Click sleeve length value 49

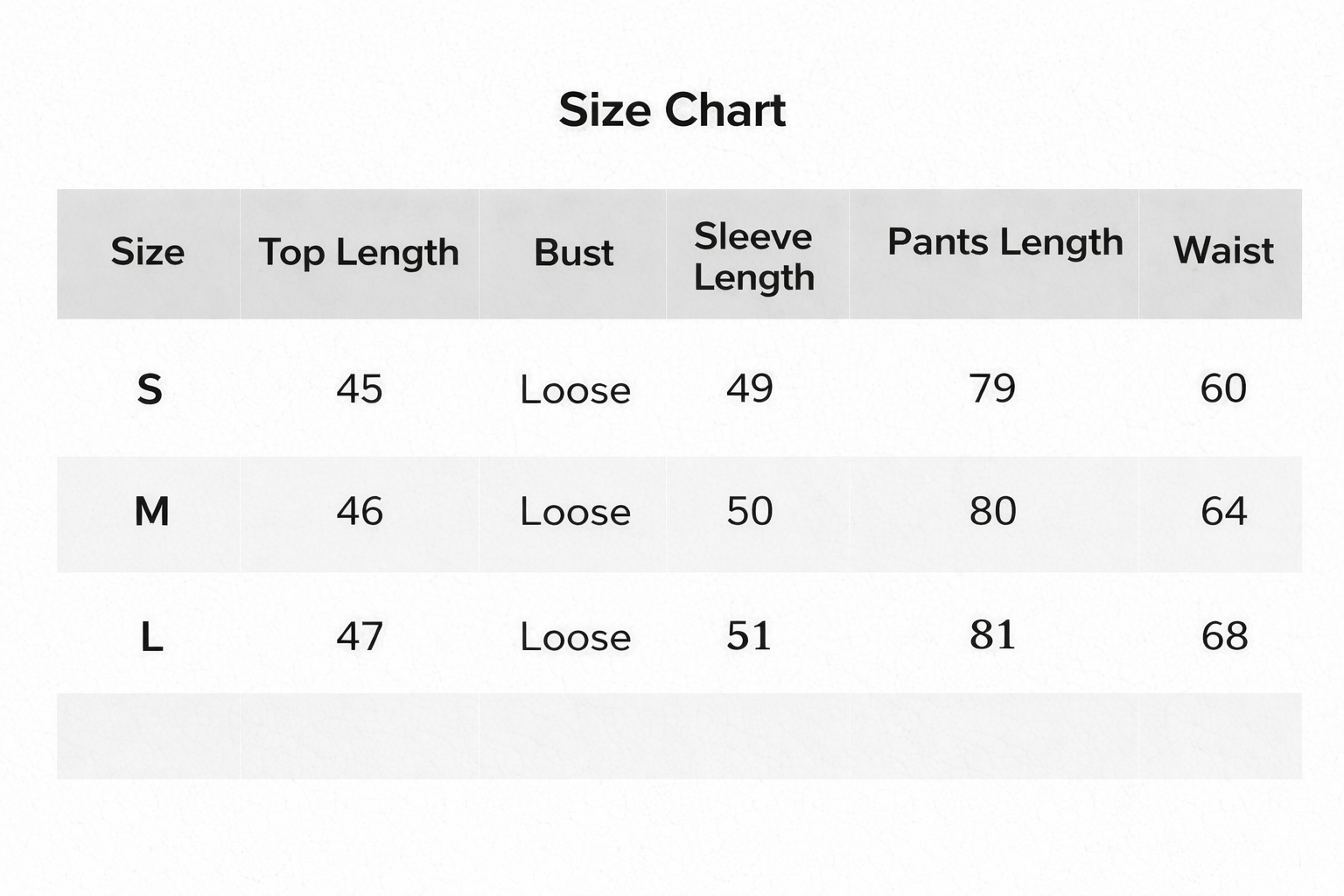pos(750,388)
